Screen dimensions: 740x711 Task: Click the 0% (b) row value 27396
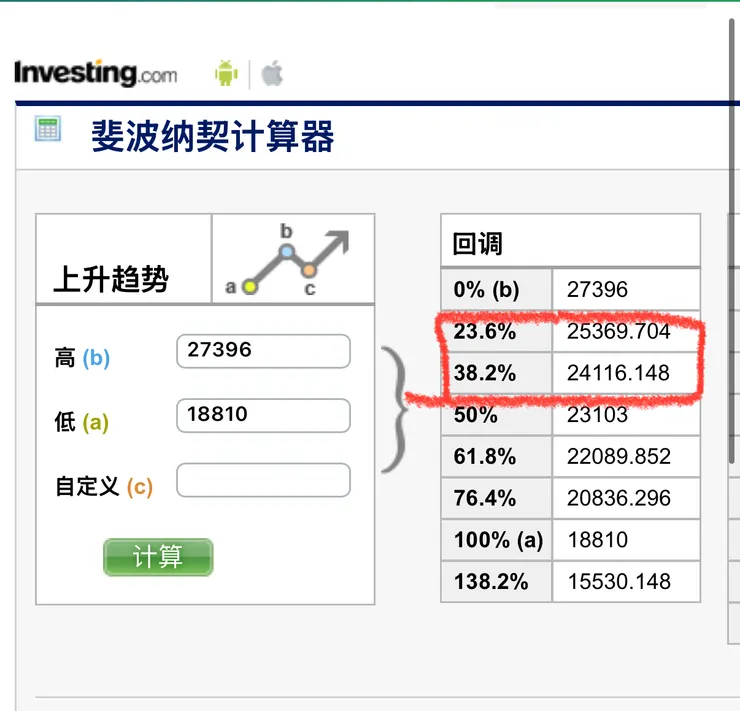[x=597, y=290]
